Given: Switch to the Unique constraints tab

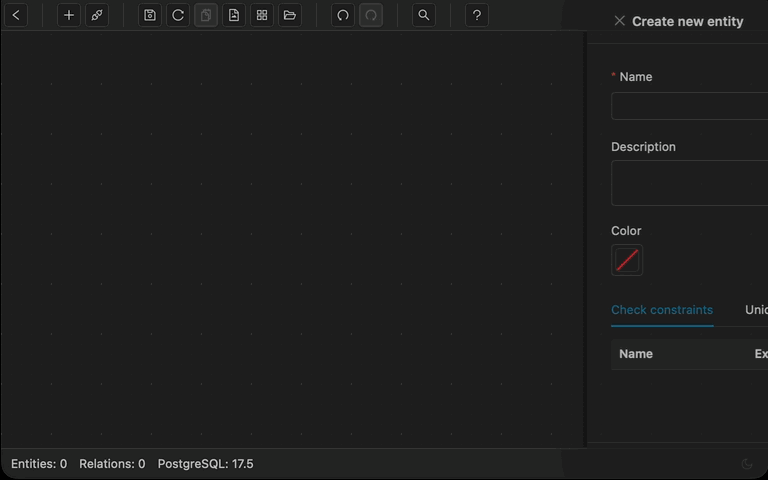Looking at the screenshot, I should coord(756,310).
